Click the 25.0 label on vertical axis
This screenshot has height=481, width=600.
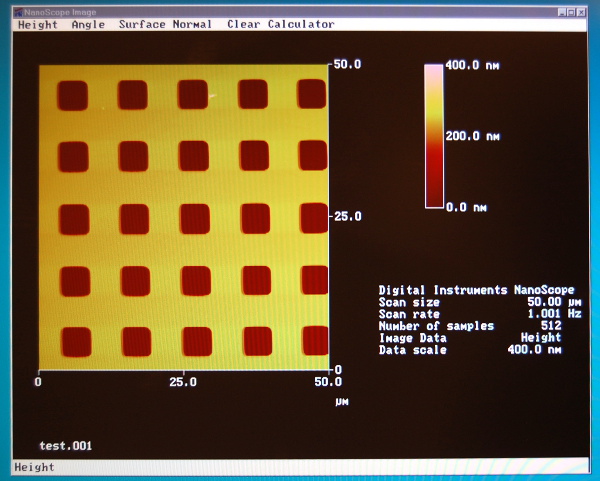(348, 217)
